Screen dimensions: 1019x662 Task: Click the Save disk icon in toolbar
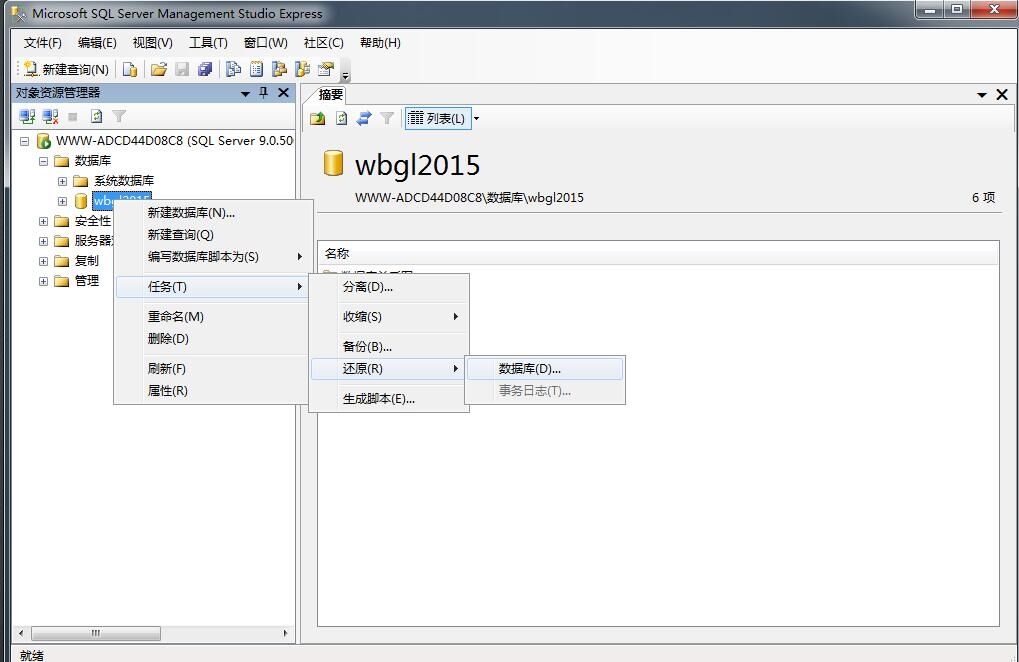coord(182,69)
